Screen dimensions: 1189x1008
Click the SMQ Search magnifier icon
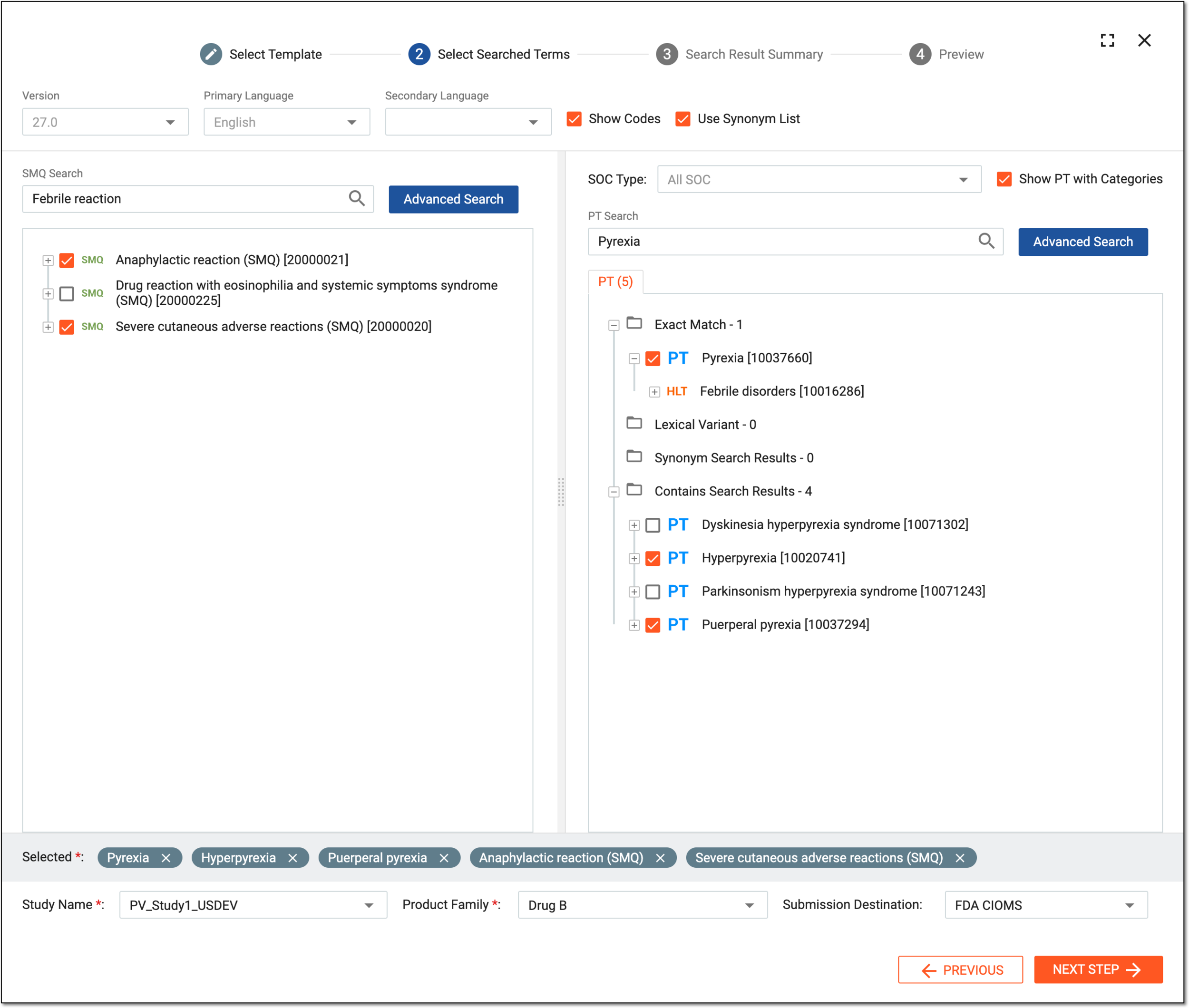point(357,198)
